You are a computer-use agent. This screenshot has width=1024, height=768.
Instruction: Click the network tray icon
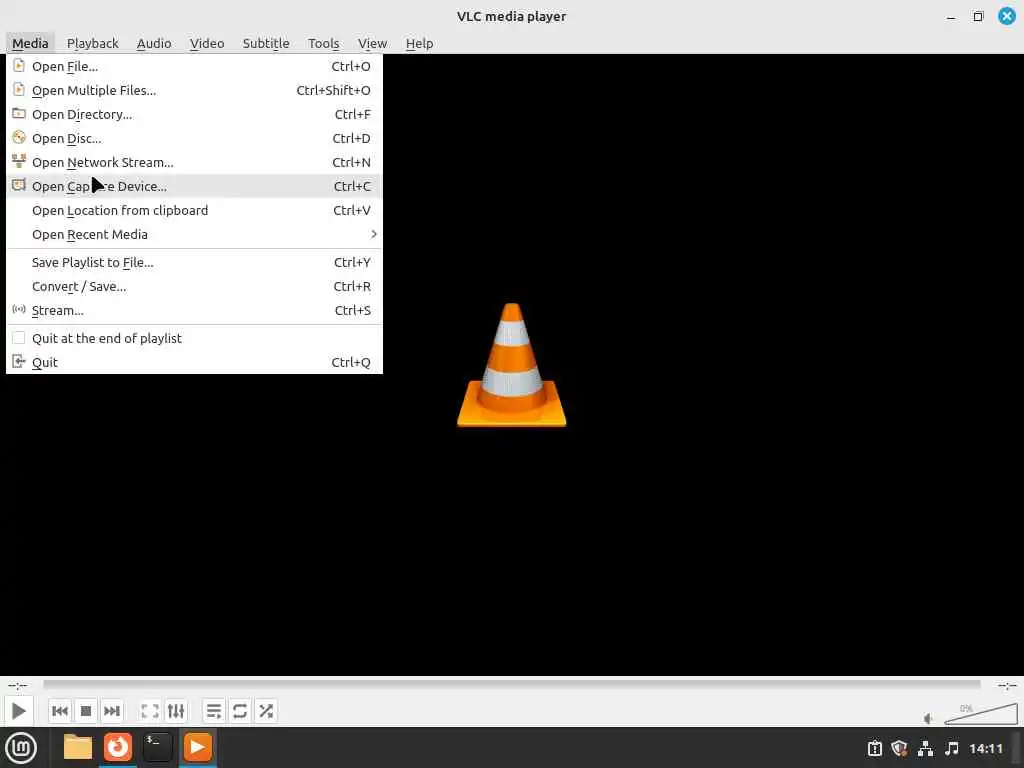[925, 748]
